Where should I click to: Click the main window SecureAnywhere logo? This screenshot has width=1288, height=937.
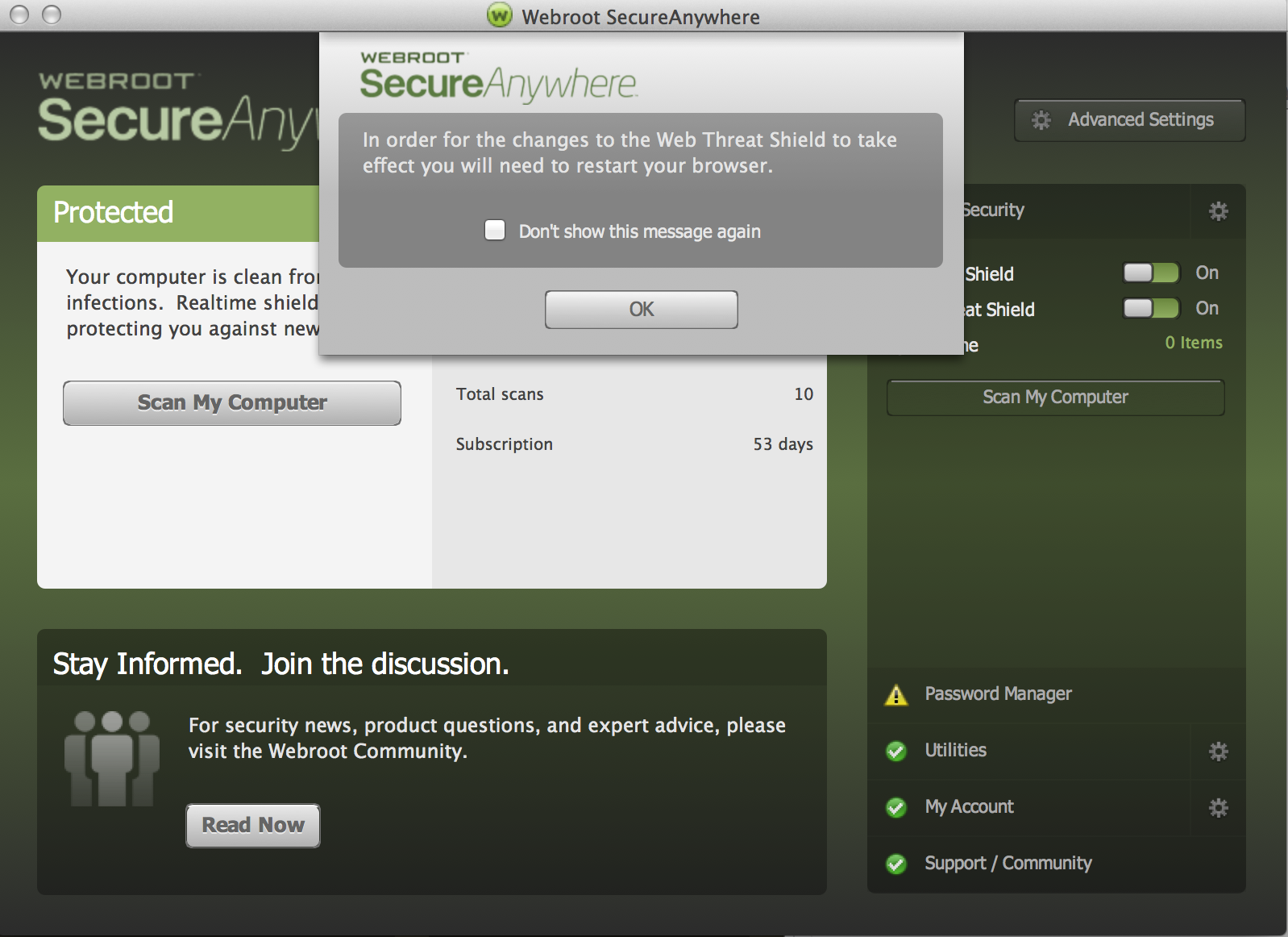[x=178, y=111]
